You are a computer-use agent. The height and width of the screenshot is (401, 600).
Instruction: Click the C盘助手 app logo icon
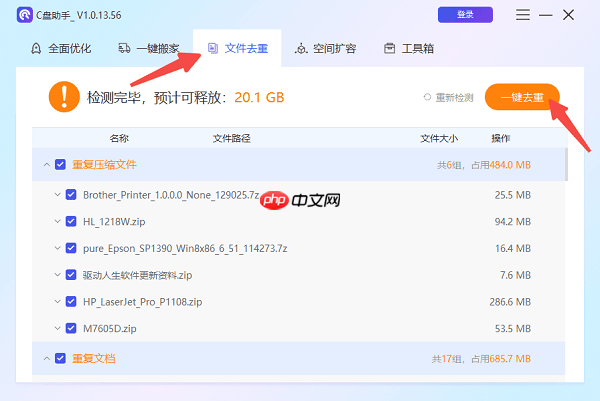coord(25,15)
